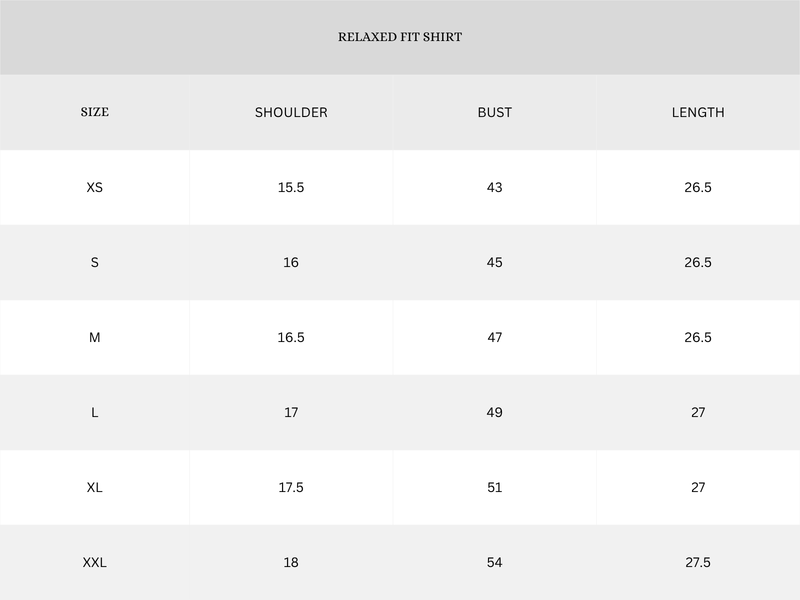Select the XS size row label
The height and width of the screenshot is (600, 800).
pyautogui.click(x=94, y=187)
